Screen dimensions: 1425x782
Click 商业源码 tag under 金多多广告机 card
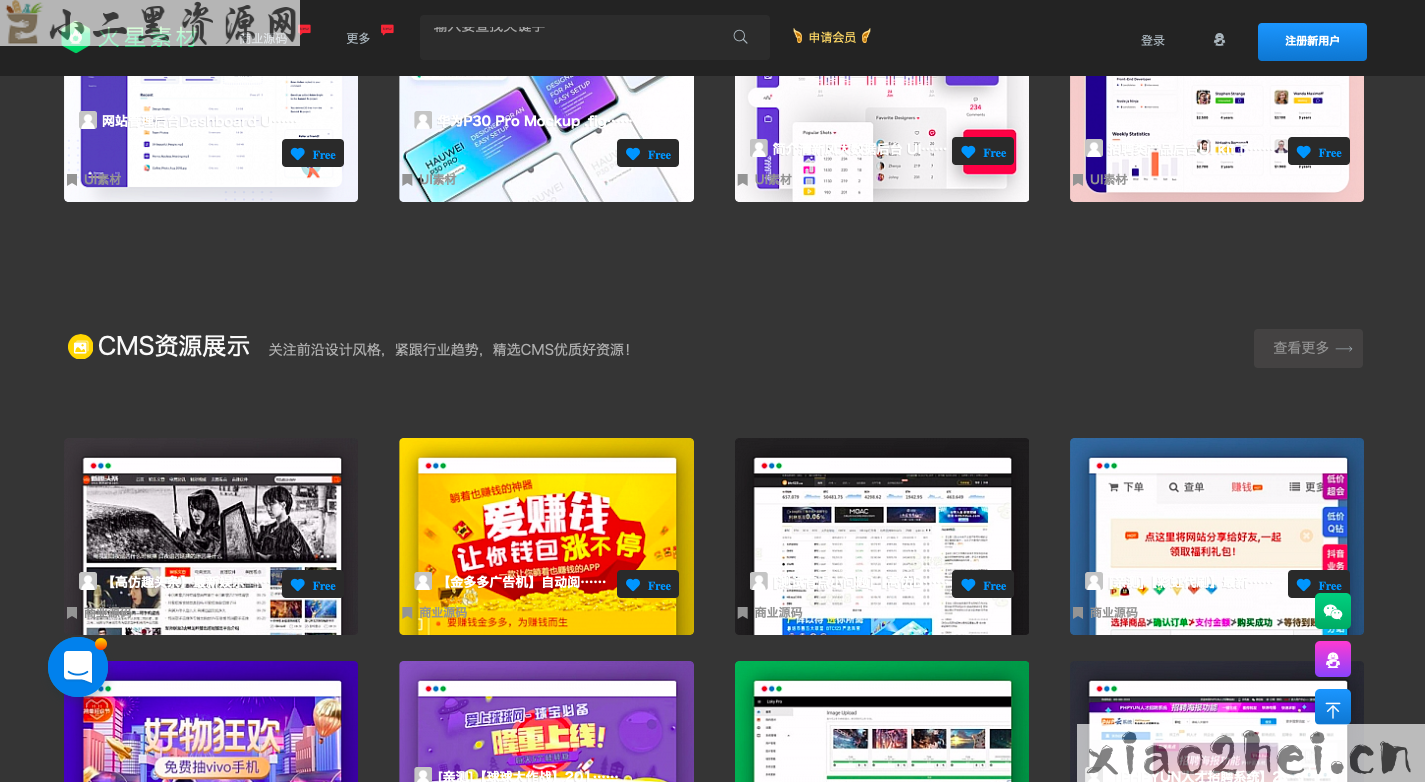(x=443, y=612)
